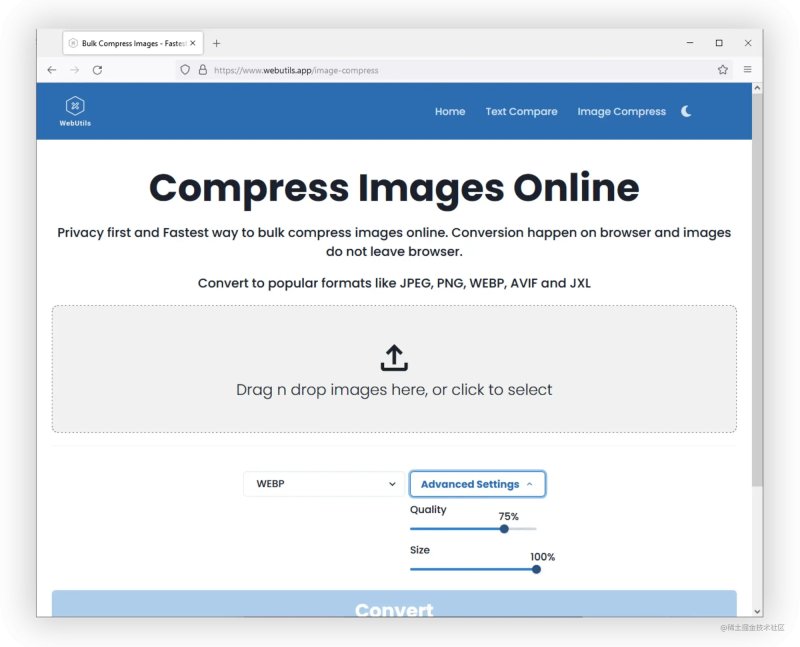Click the 75% quality value

[509, 516]
